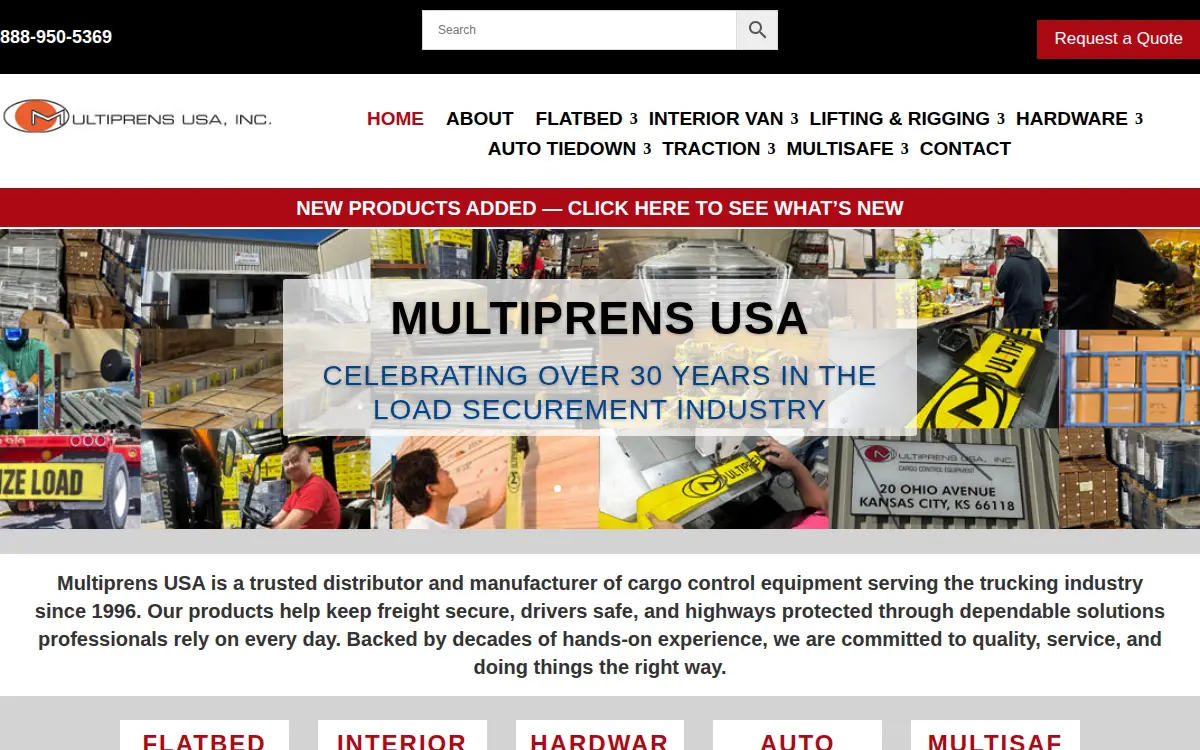Click the company description paragraph
This screenshot has height=750, width=1200.
(x=600, y=625)
